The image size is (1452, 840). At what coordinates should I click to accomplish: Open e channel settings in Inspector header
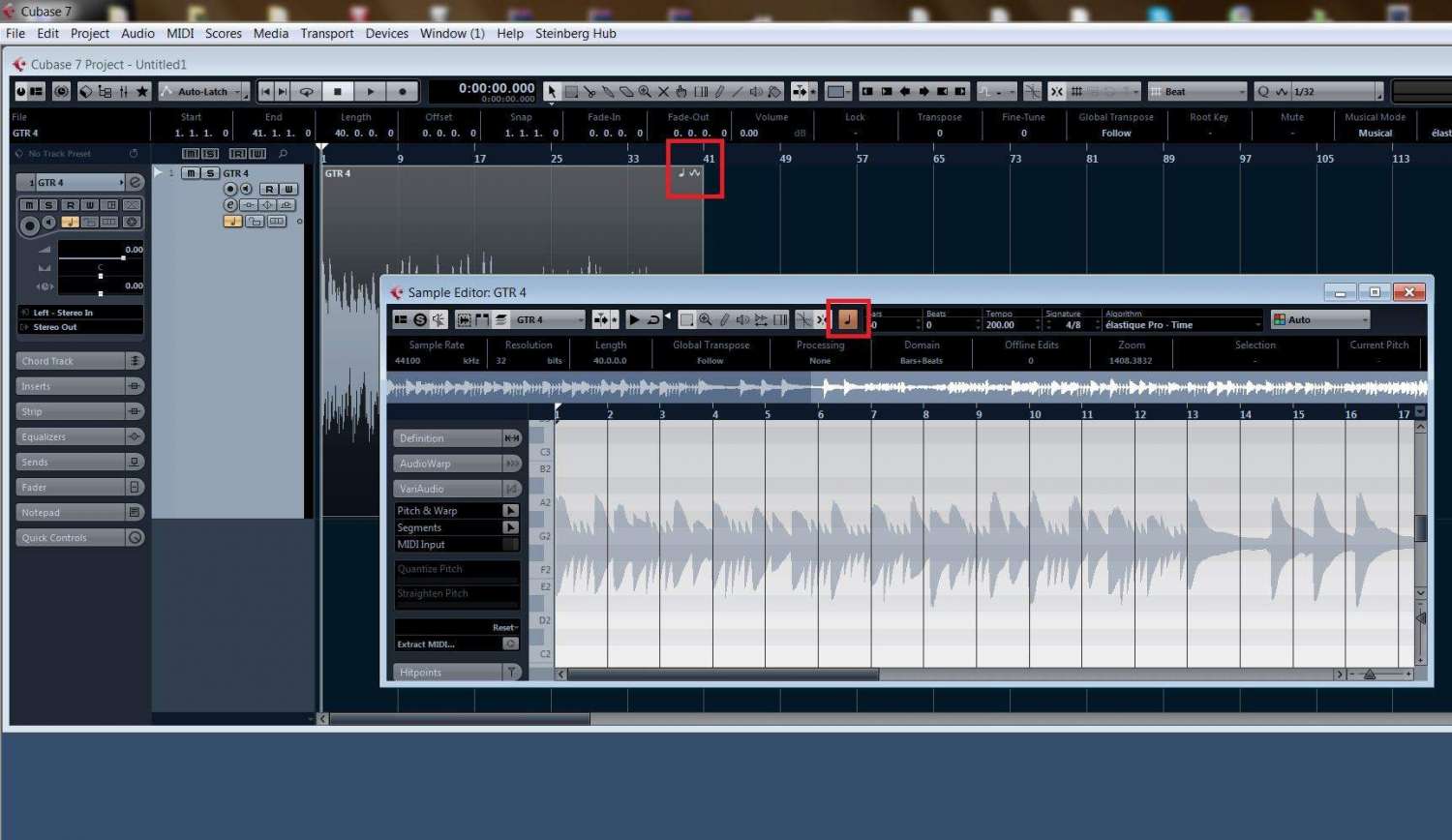point(136,182)
